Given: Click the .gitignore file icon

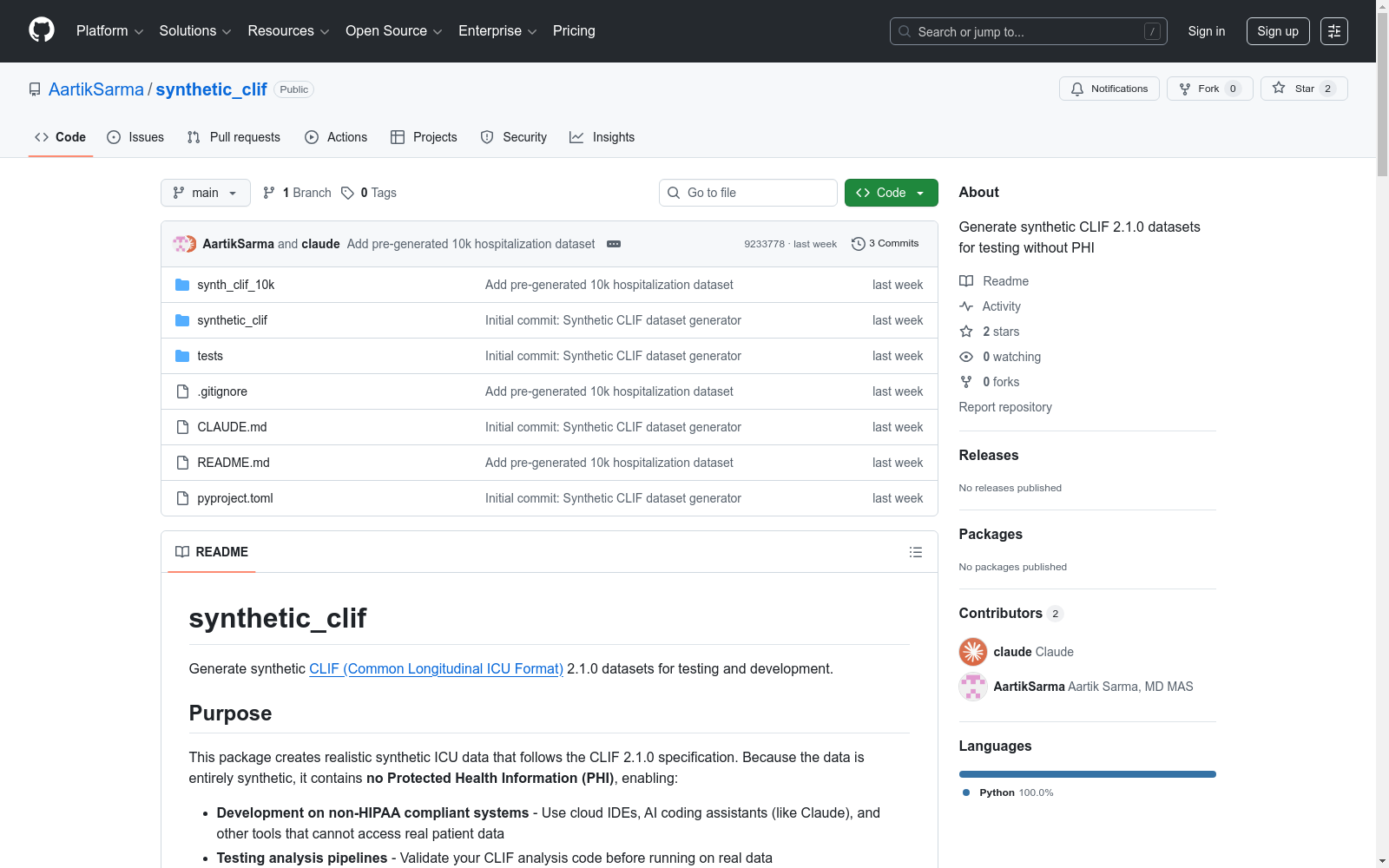Looking at the screenshot, I should click(182, 391).
